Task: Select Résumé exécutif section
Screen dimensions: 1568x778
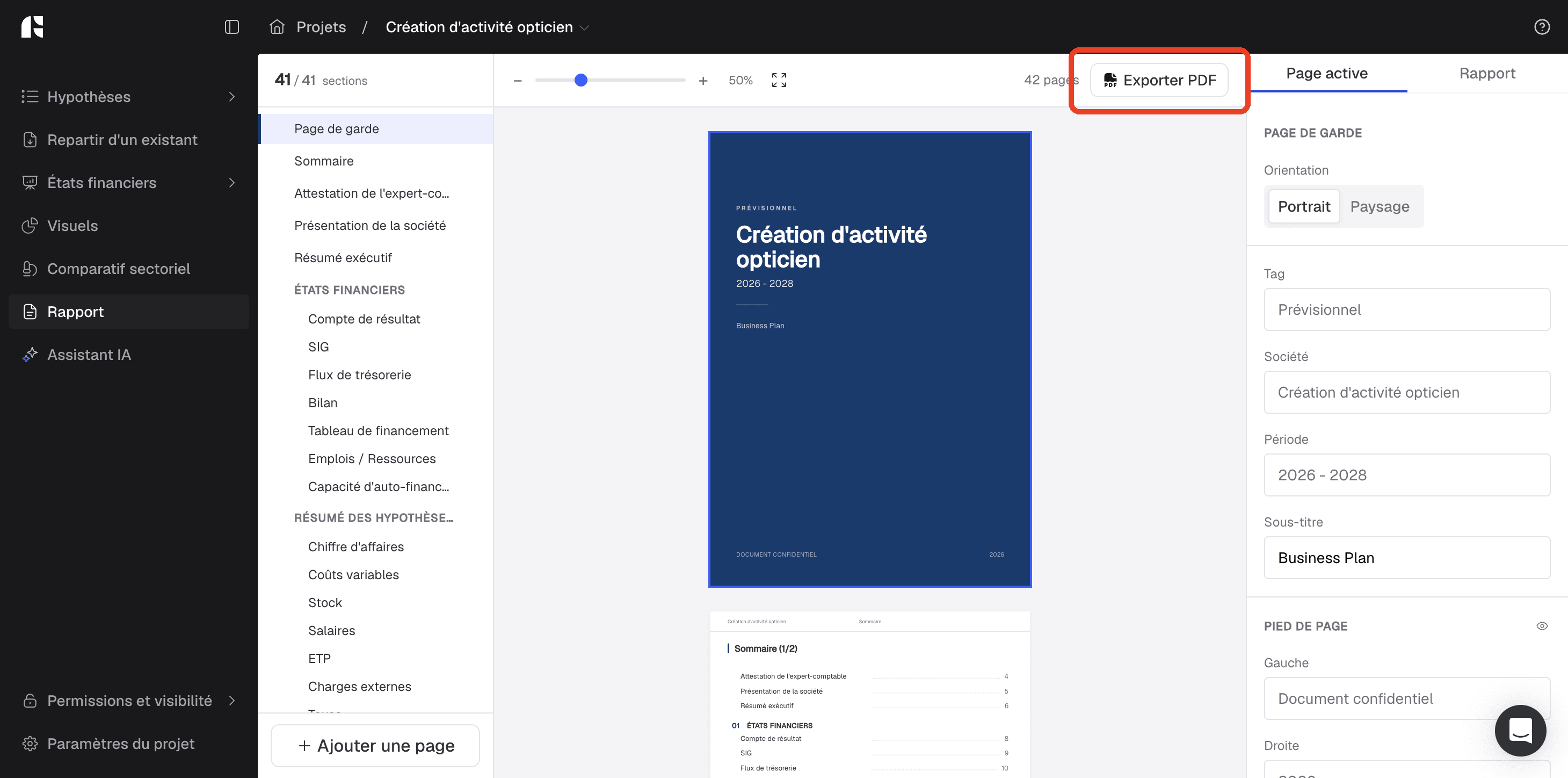Action: pos(375,258)
